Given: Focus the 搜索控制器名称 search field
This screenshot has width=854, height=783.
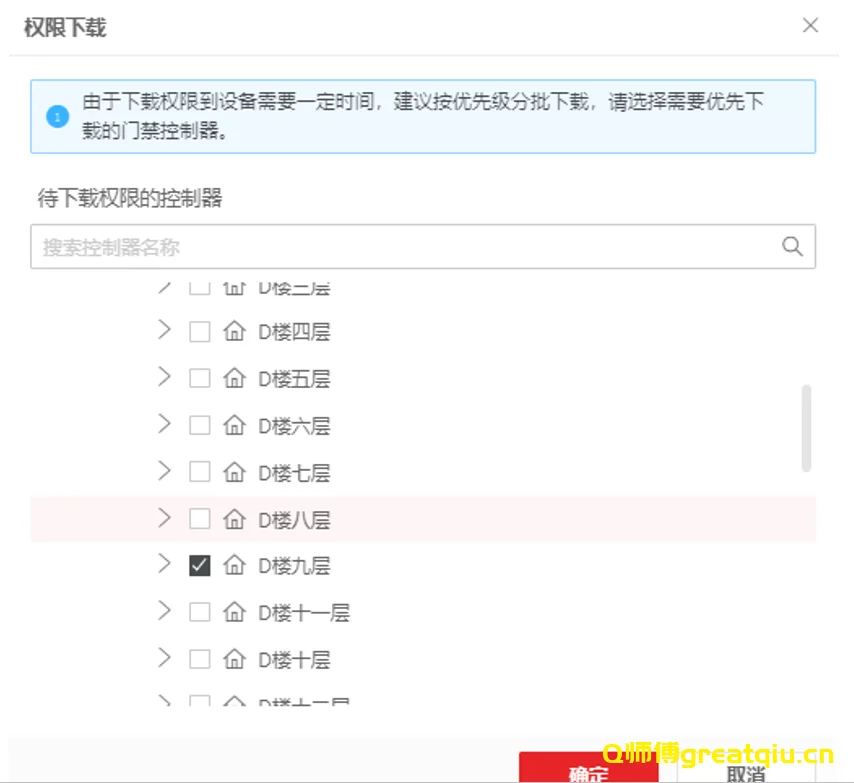Looking at the screenshot, I should click(x=400, y=247).
